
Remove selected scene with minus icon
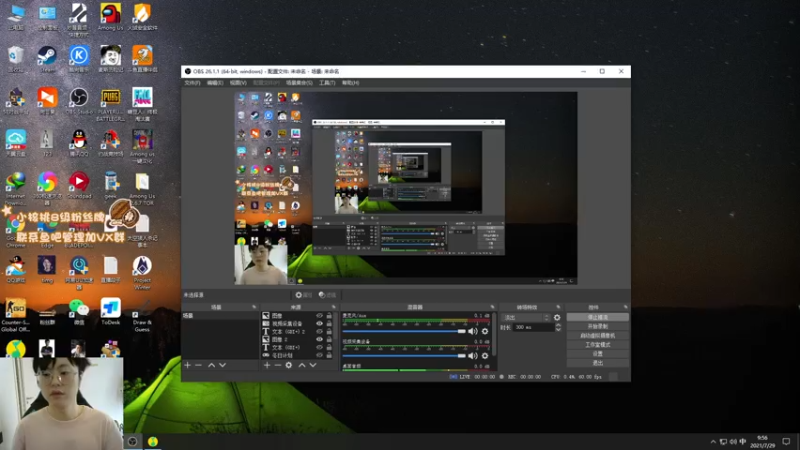pos(198,365)
